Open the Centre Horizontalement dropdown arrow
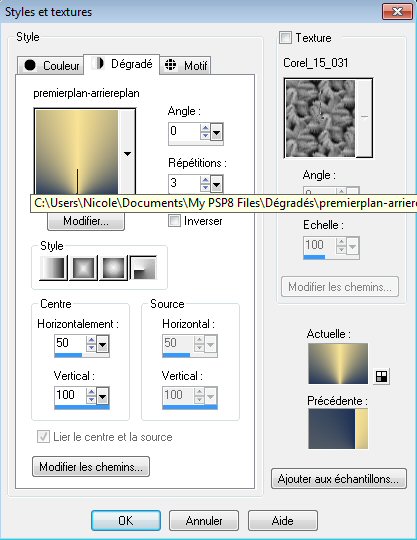This screenshot has height=540, width=417. point(102,344)
